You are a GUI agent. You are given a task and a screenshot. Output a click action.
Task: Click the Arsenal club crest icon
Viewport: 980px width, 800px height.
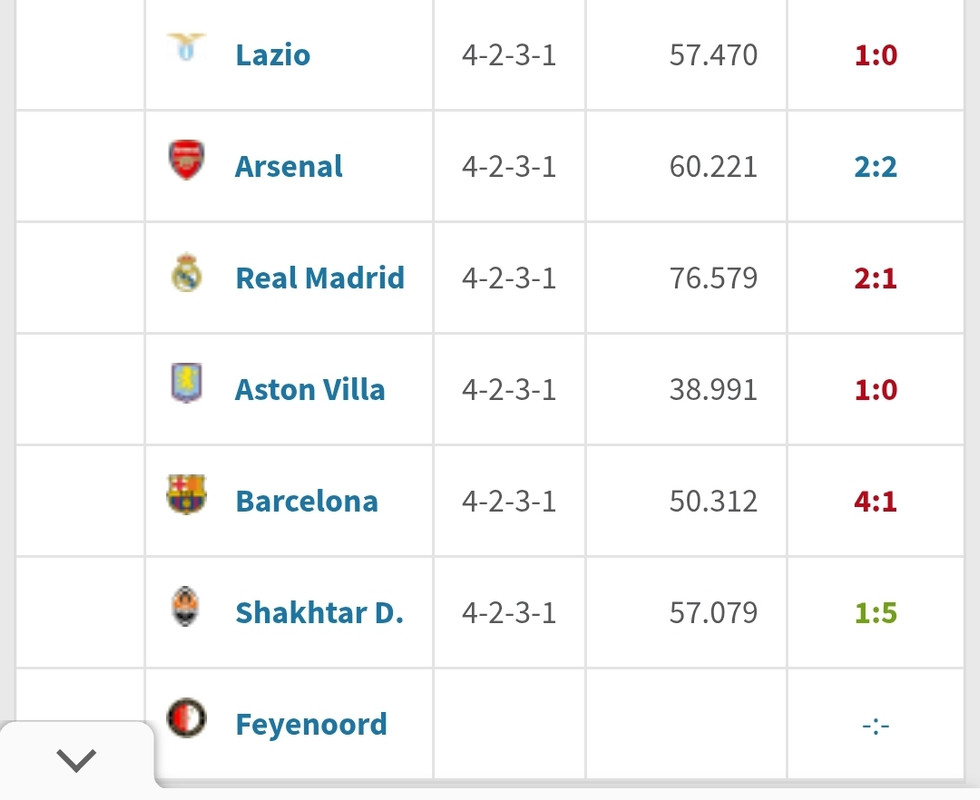pos(186,159)
